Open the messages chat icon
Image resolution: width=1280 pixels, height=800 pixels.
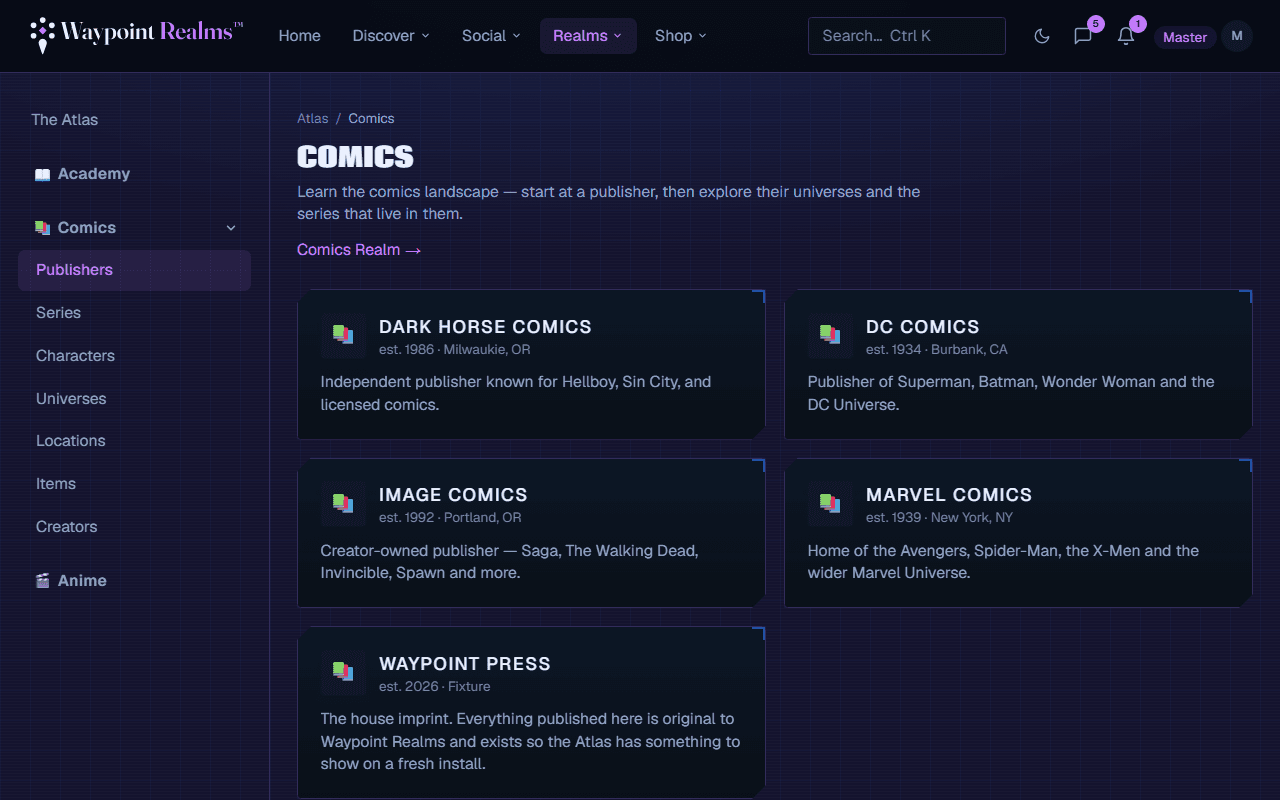coord(1083,36)
